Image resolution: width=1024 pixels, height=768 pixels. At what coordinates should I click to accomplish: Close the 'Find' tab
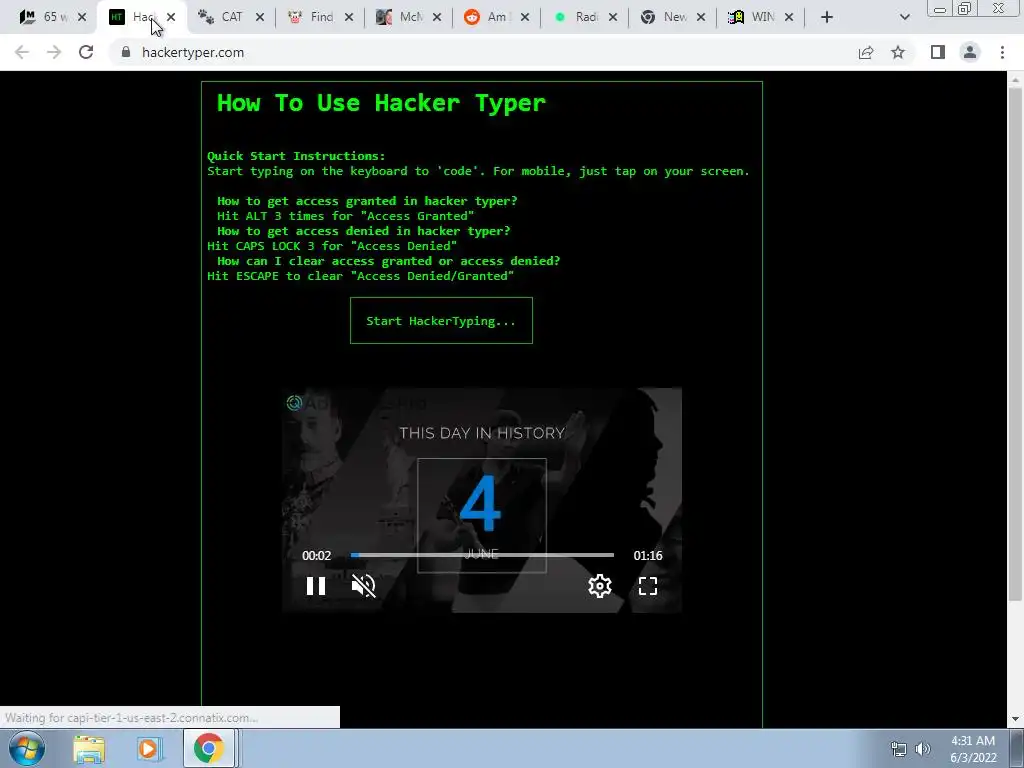[348, 17]
